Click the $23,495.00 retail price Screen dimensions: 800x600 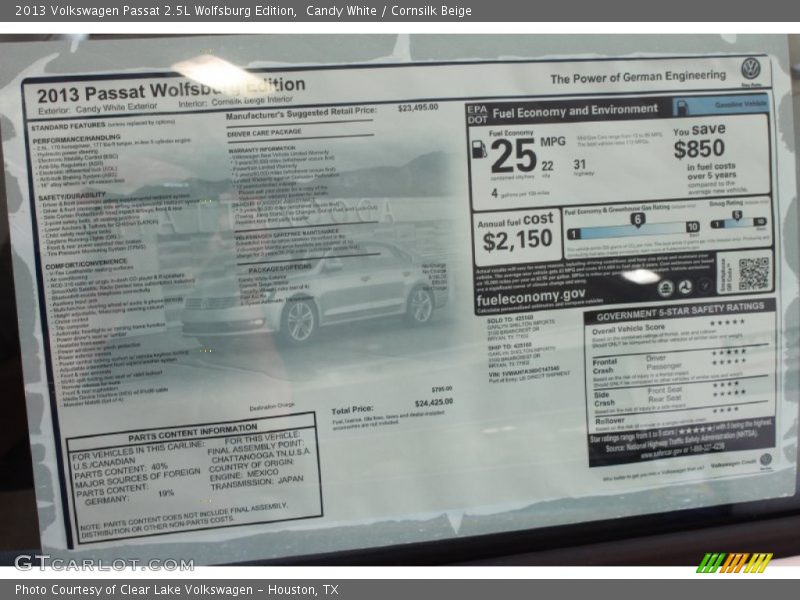pyautogui.click(x=418, y=108)
